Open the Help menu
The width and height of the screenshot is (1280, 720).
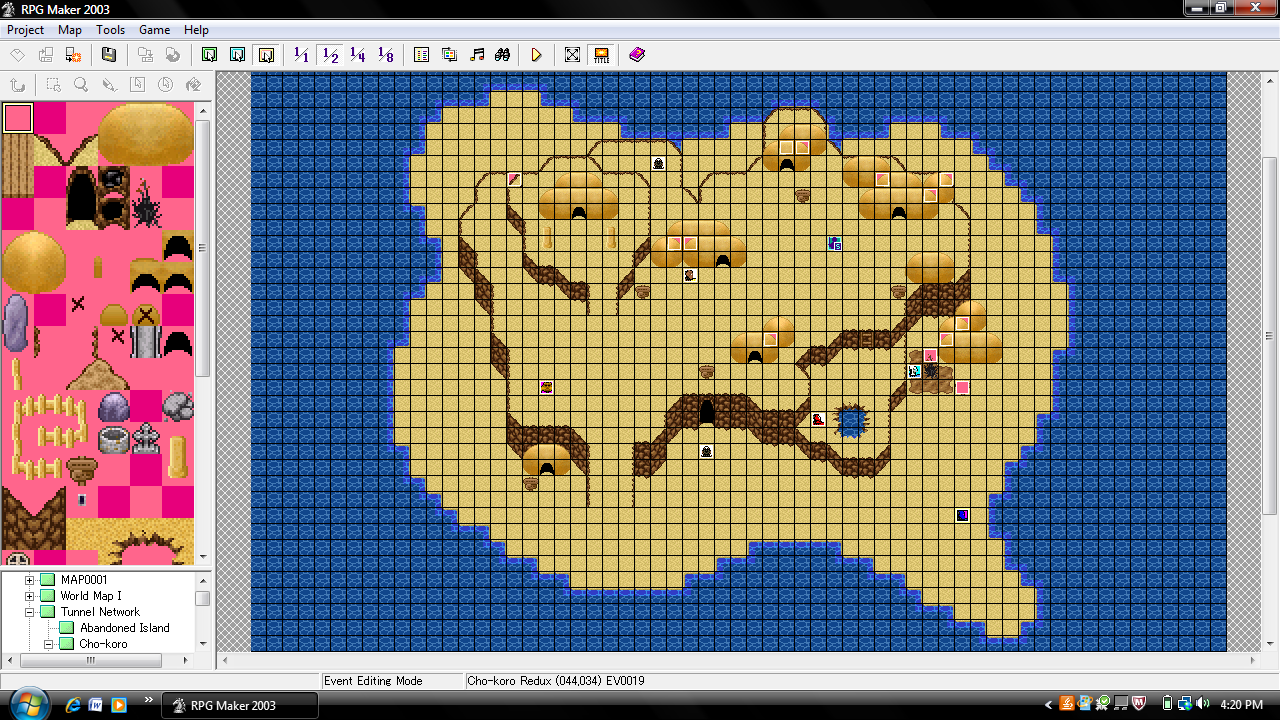click(x=197, y=30)
